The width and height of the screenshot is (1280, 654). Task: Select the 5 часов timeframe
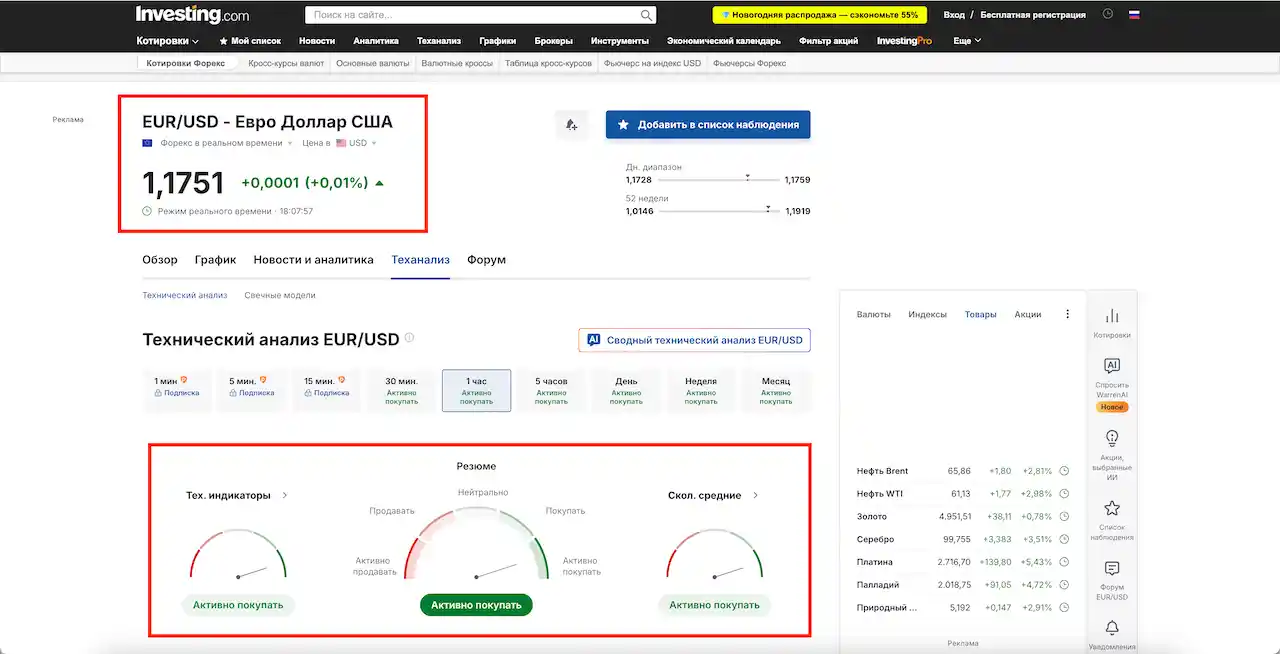tap(551, 390)
